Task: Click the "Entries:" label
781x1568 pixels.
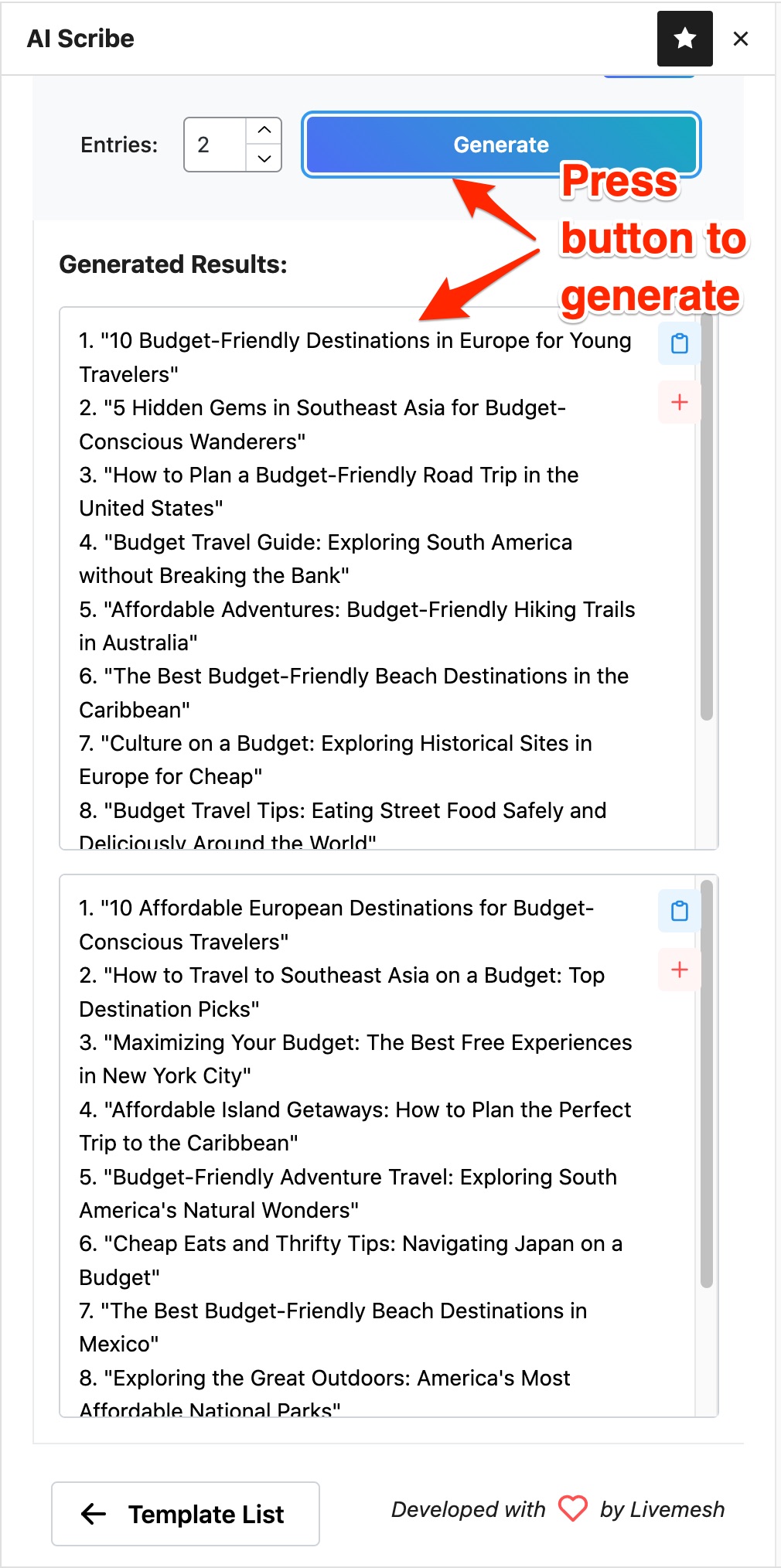Action: pos(119,145)
